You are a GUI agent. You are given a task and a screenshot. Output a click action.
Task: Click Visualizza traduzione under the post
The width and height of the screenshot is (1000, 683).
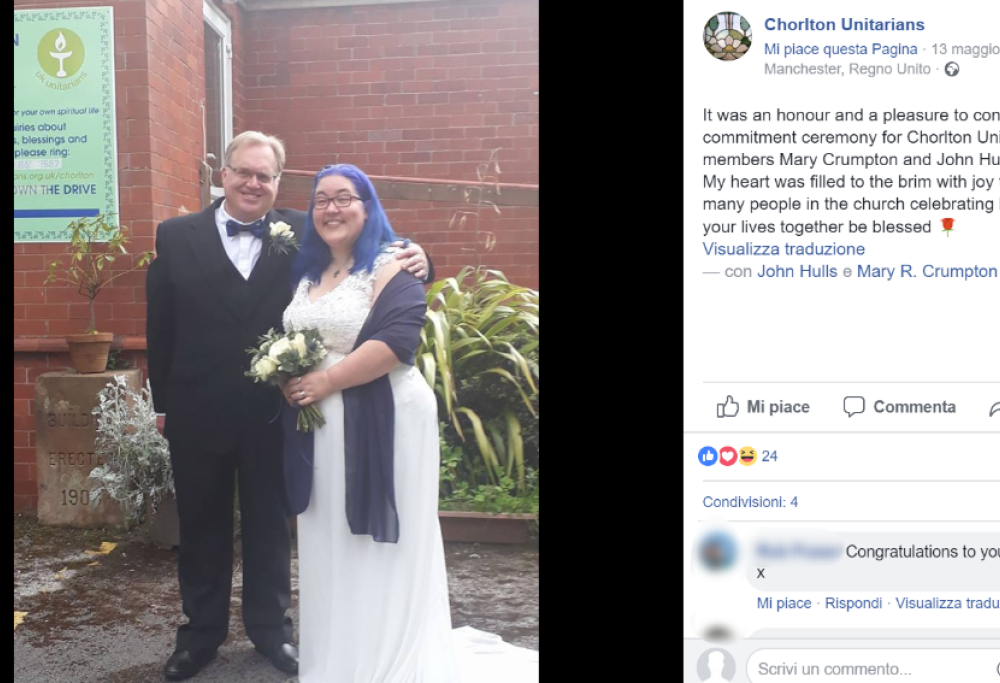click(784, 249)
